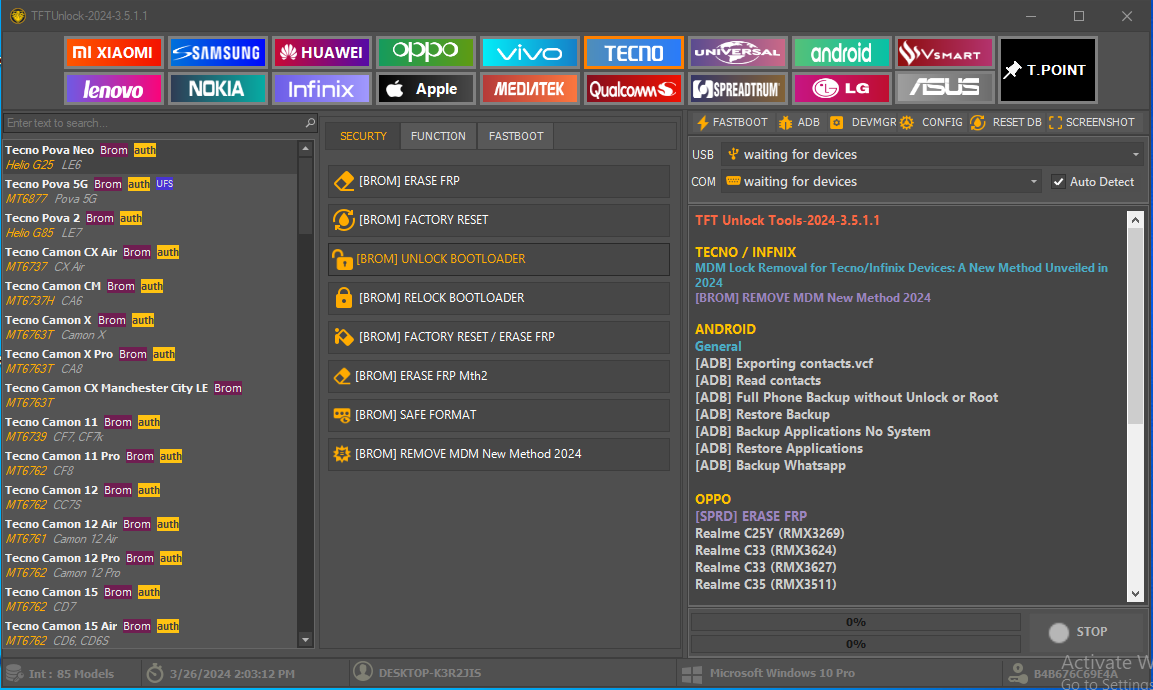Image resolution: width=1153 pixels, height=690 pixels.
Task: Select Tecno Pova 2 model
Action: click(x=150, y=225)
